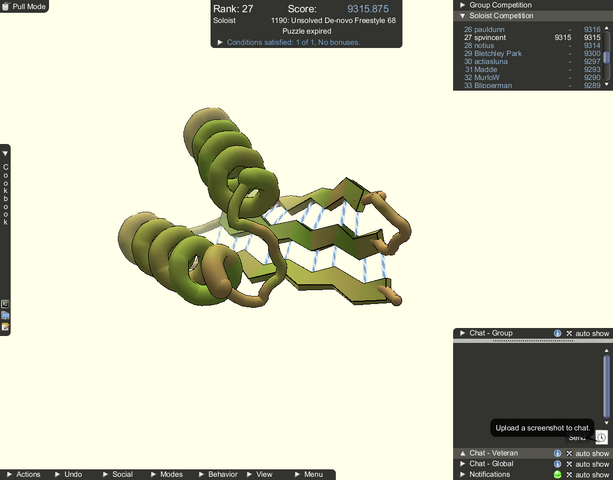
Task: Click the leaderboard scroll down arrow
Action: point(607,84)
